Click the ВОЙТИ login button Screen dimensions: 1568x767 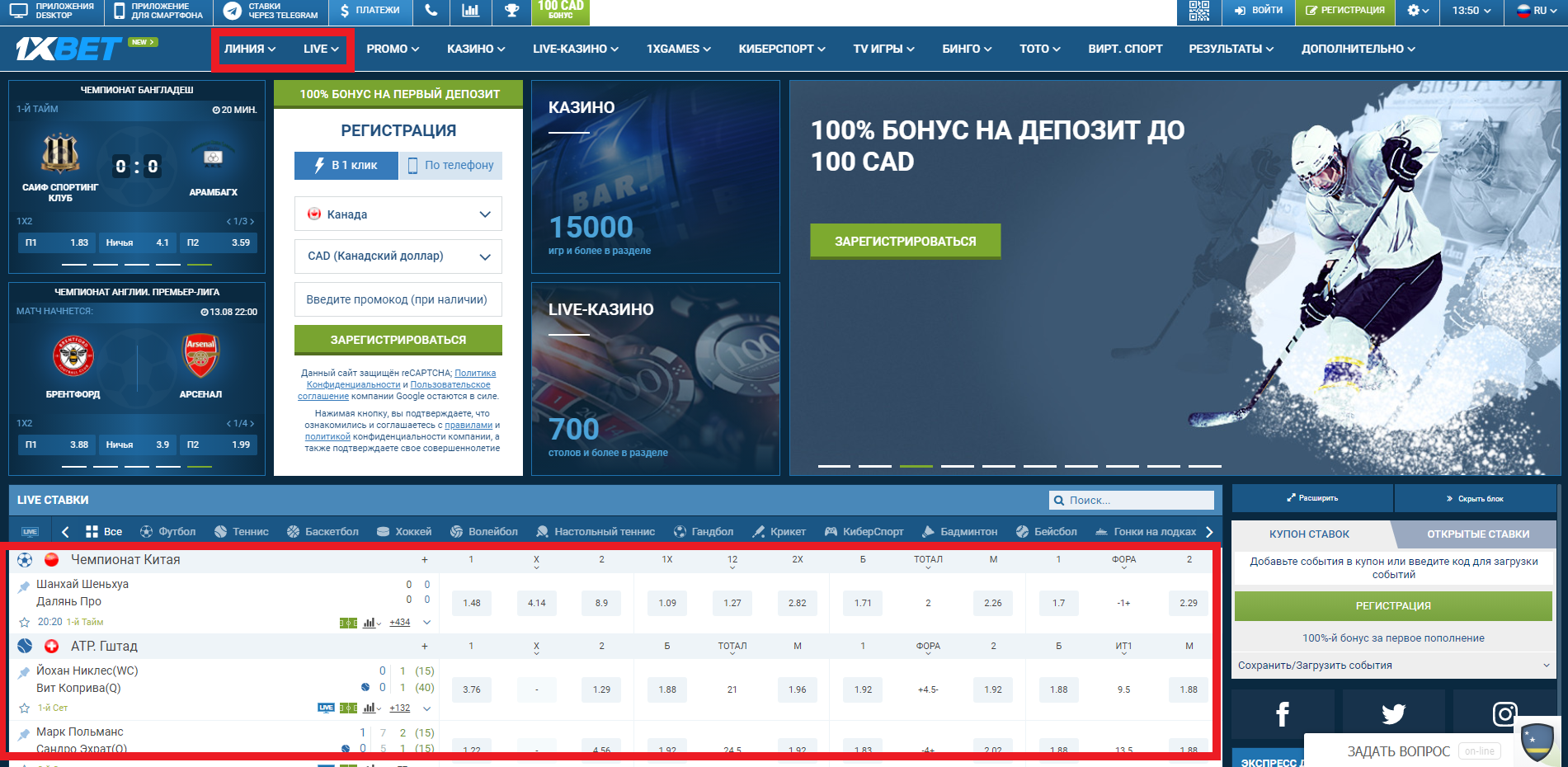click(1259, 11)
